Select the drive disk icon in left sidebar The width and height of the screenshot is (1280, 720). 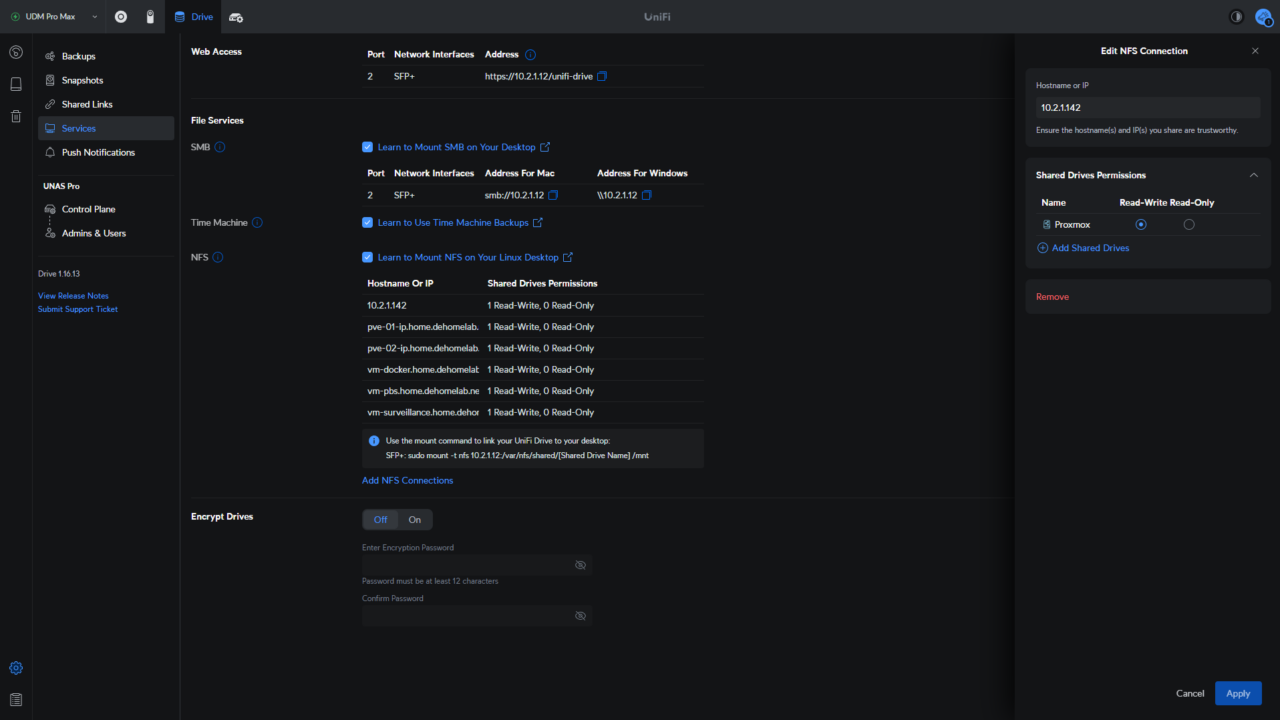(15, 84)
